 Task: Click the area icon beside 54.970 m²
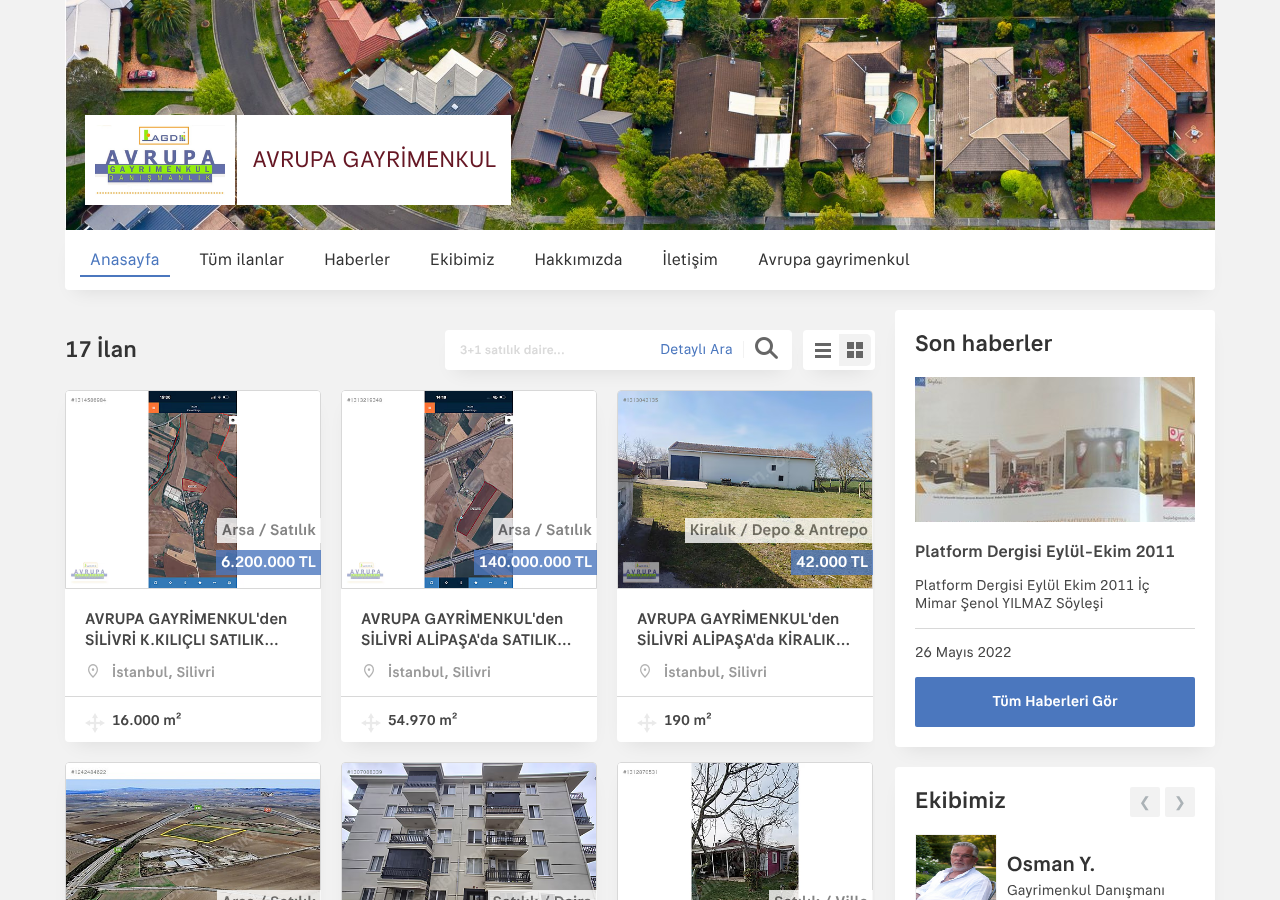(371, 722)
